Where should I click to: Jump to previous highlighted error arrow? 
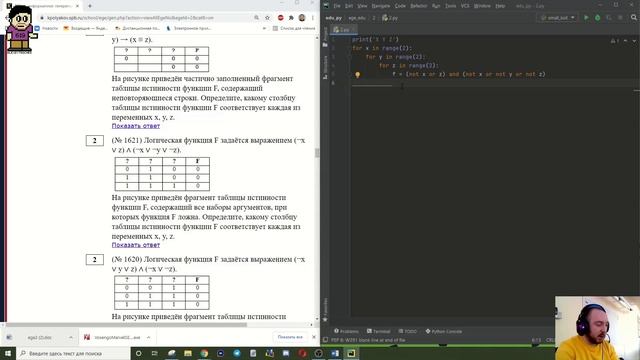point(625,40)
